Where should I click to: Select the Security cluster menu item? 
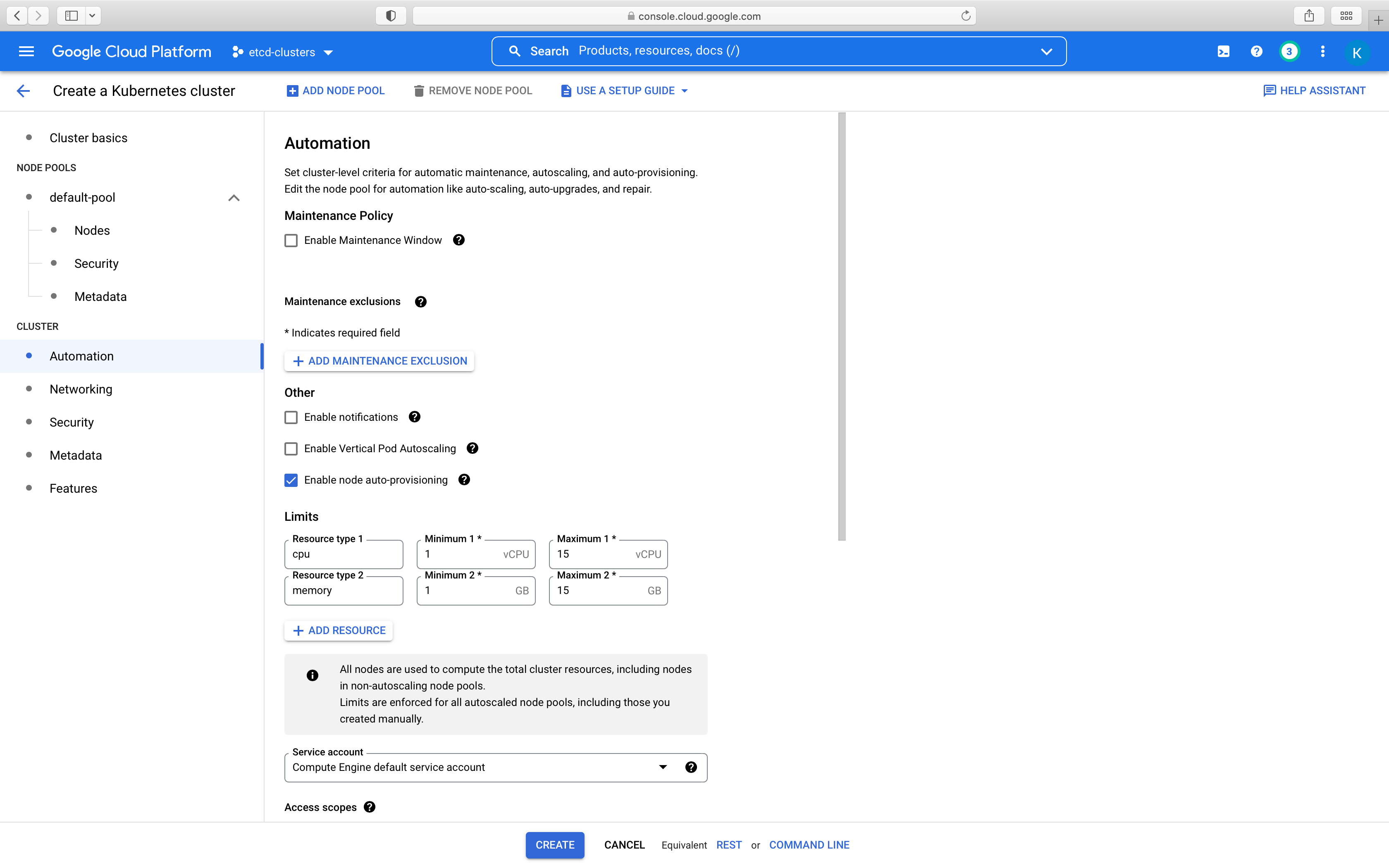point(71,422)
